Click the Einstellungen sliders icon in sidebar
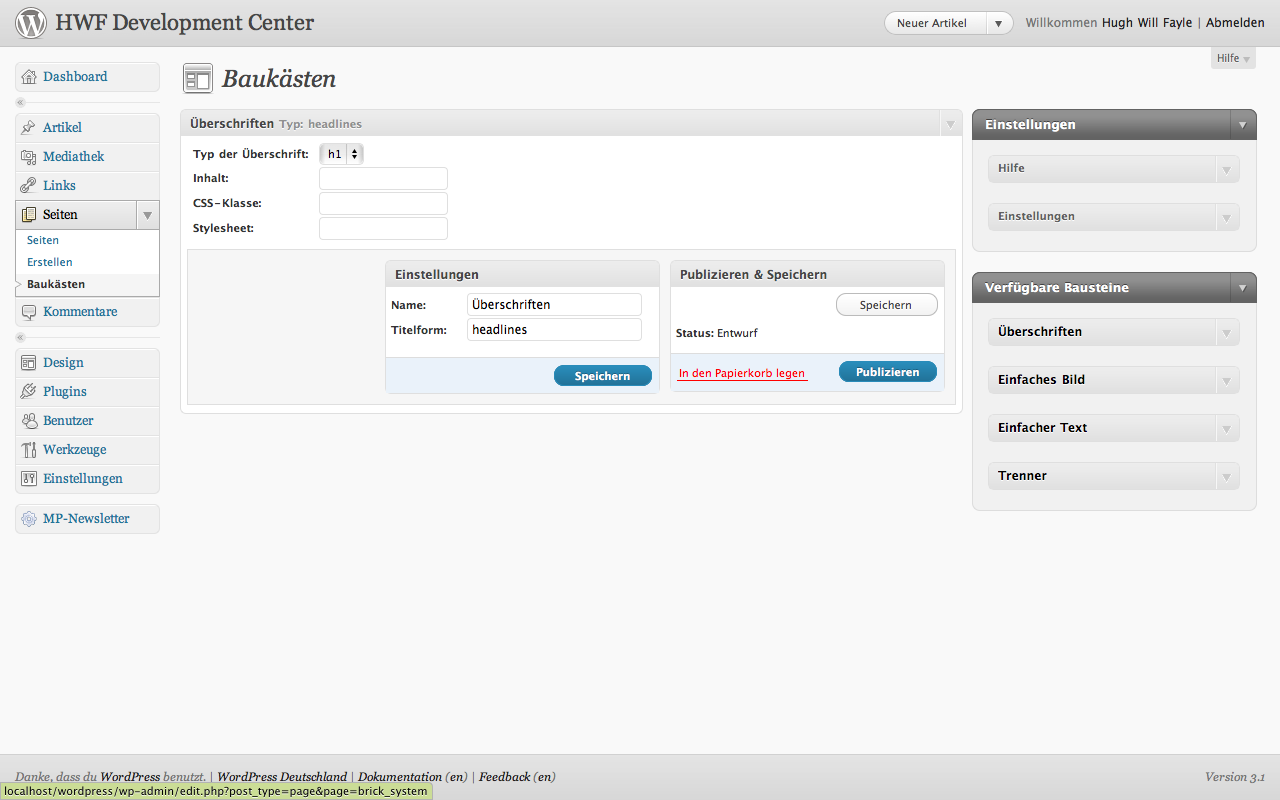Image resolution: width=1280 pixels, height=800 pixels. (28, 479)
